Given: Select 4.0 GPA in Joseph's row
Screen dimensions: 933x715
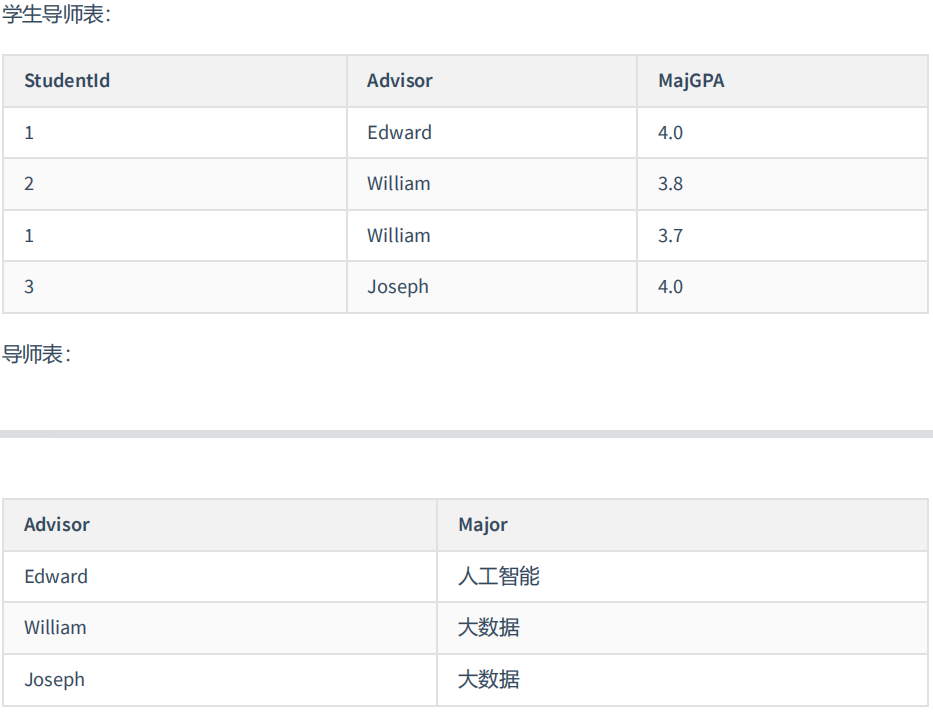Looking at the screenshot, I should tap(782, 287).
